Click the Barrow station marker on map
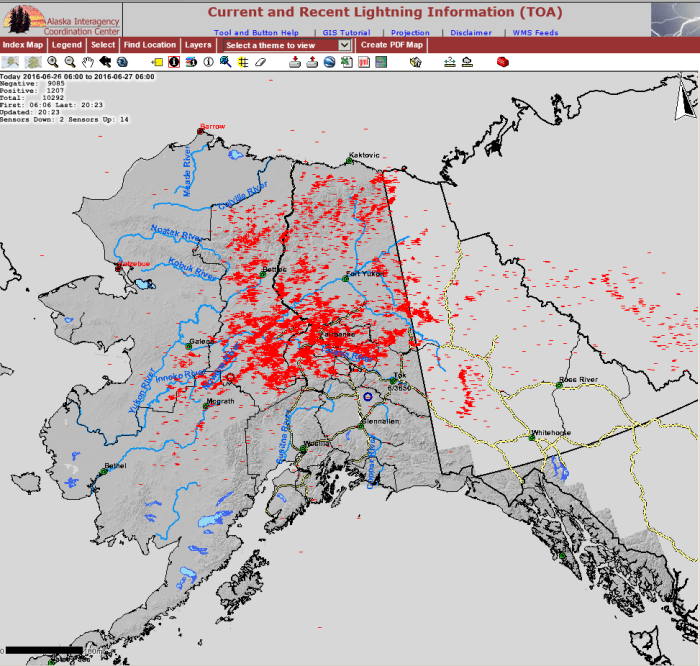This screenshot has height=666, width=700. [200, 131]
